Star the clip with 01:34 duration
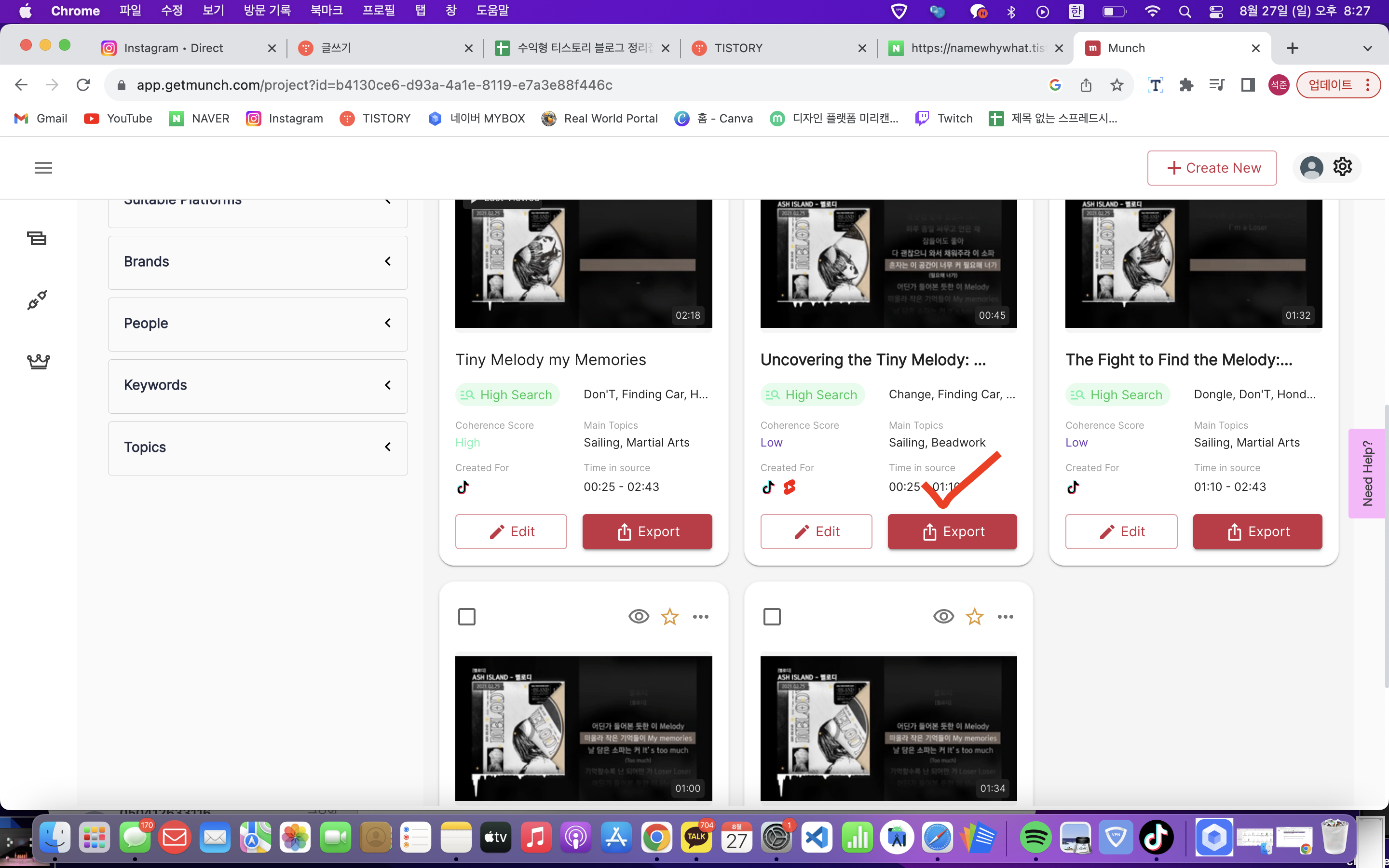1389x868 pixels. pyautogui.click(x=975, y=617)
